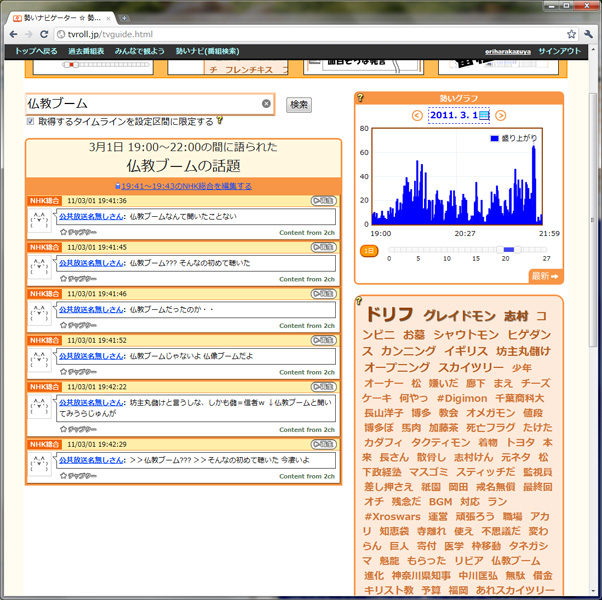Click the トップへ戻る menu item
This screenshot has height=600, width=602.
[x=36, y=51]
